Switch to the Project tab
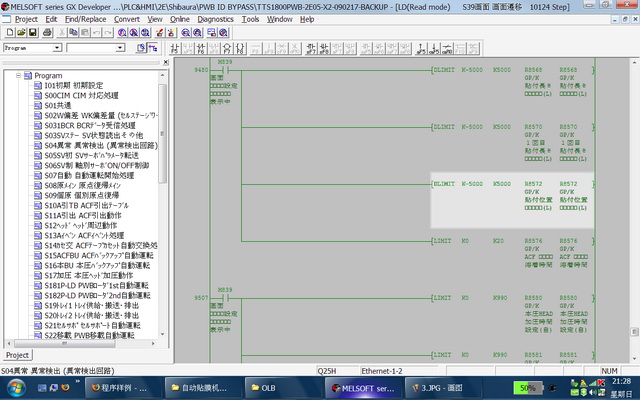Image resolution: width=640 pixels, height=400 pixels. coord(18,355)
